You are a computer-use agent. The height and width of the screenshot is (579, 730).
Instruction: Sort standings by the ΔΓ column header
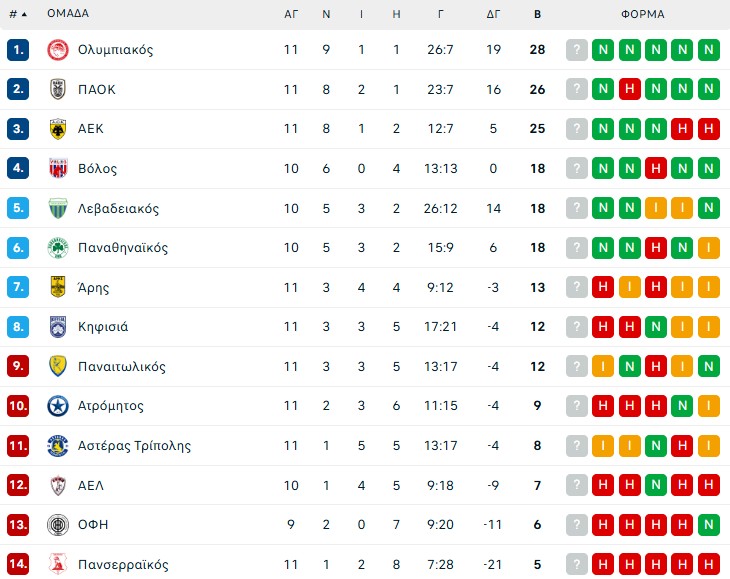[x=493, y=14]
